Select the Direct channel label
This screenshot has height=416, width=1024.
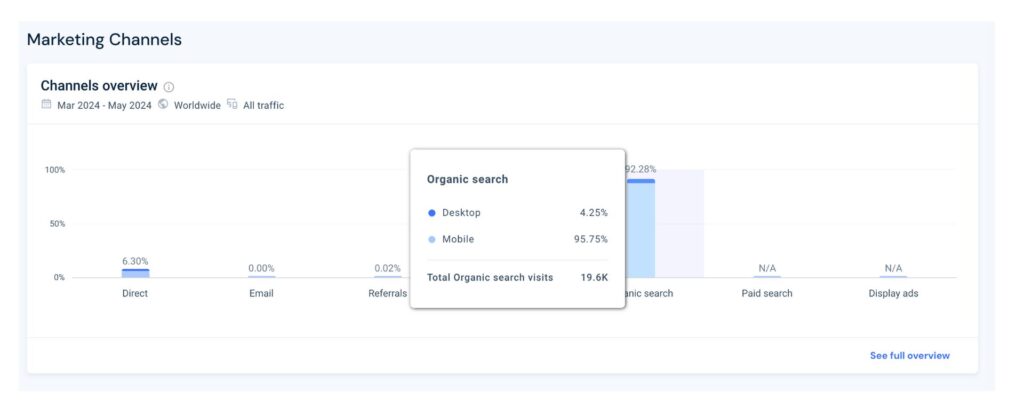(135, 294)
